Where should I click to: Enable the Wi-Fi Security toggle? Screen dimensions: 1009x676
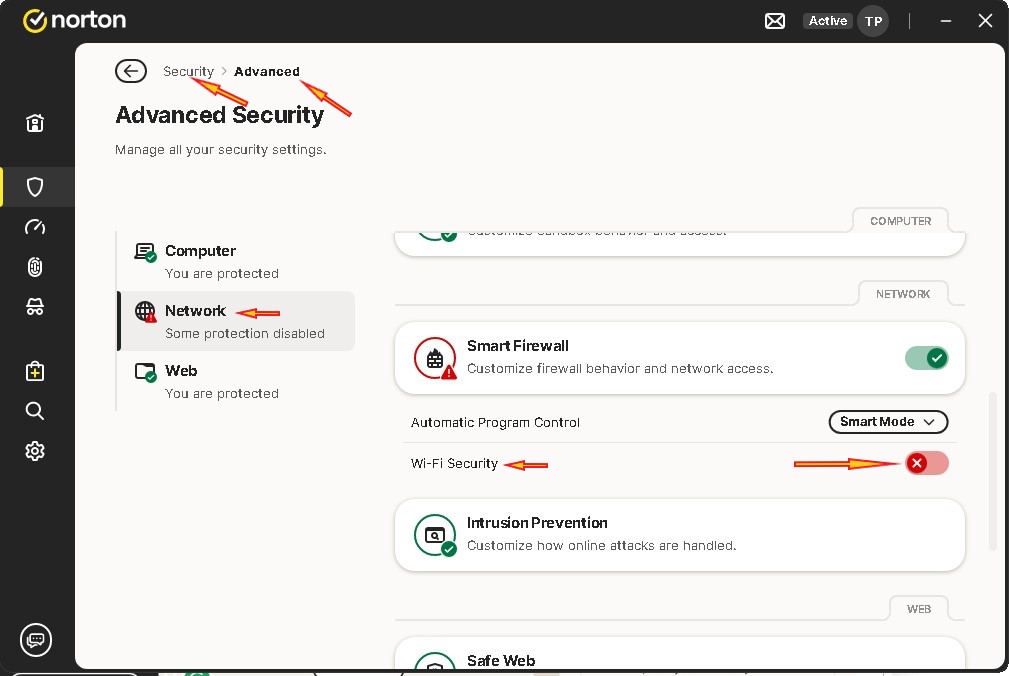pyautogui.click(x=926, y=463)
